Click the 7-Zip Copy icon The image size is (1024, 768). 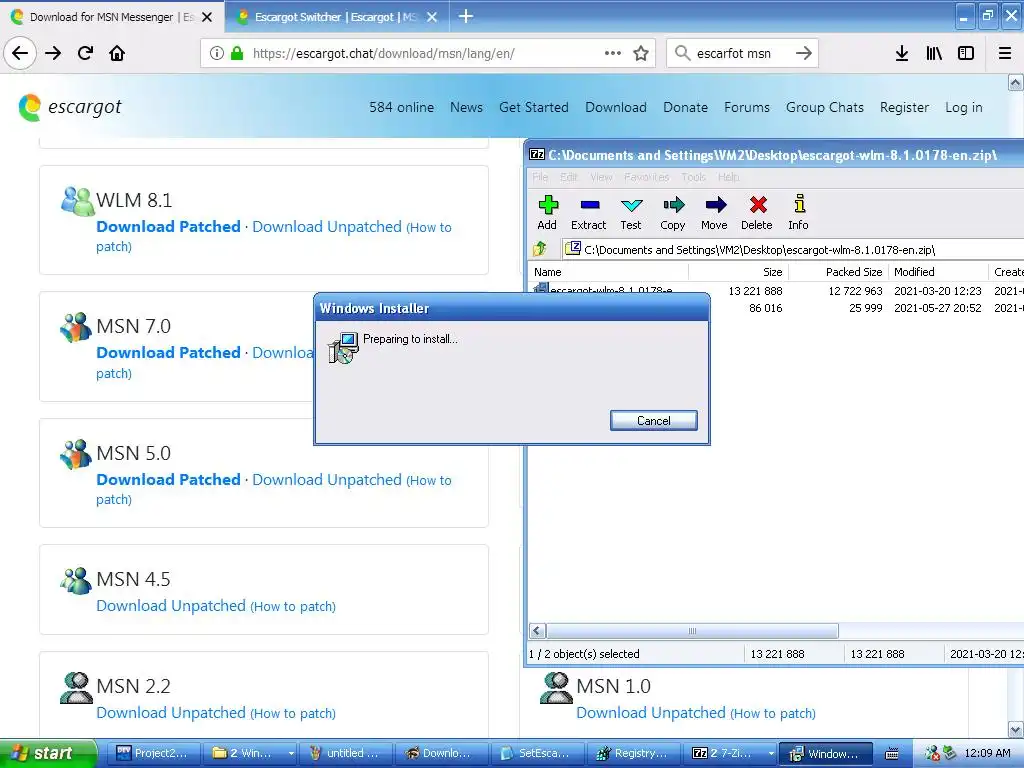click(673, 205)
